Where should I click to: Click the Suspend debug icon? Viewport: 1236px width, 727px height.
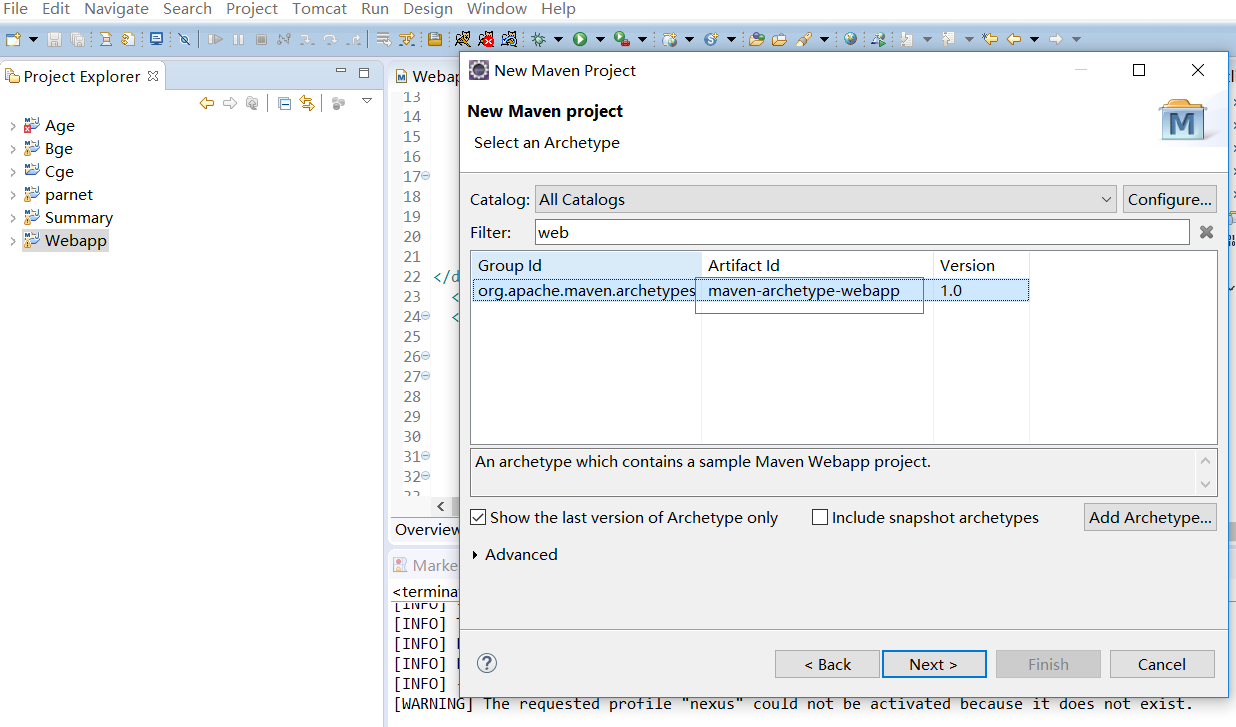238,39
